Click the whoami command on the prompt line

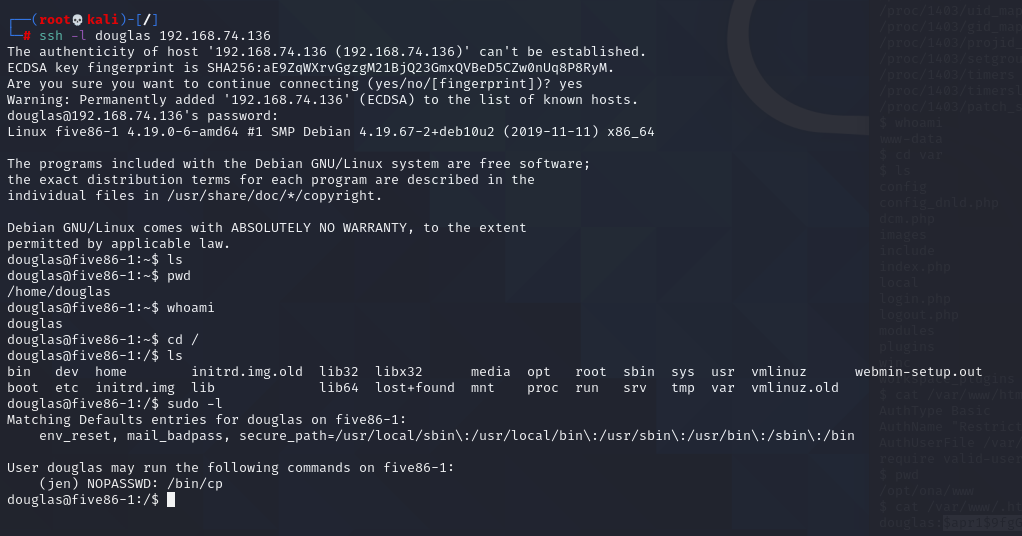(x=191, y=308)
